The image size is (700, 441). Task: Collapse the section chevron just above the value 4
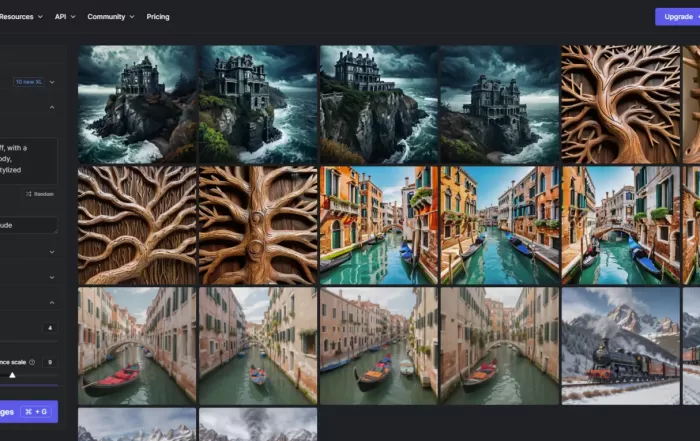[52, 303]
